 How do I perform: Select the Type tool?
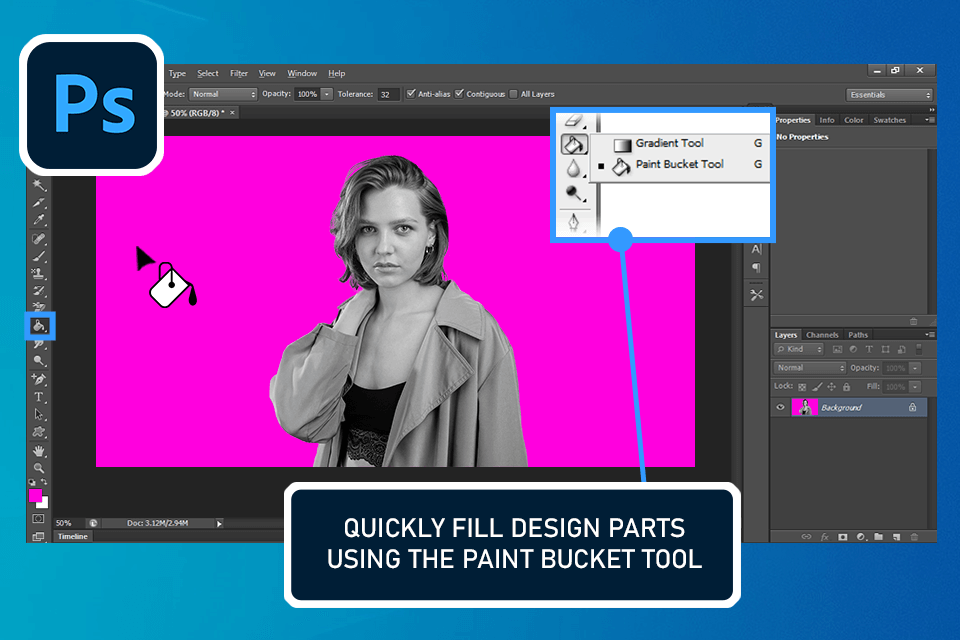pyautogui.click(x=39, y=397)
